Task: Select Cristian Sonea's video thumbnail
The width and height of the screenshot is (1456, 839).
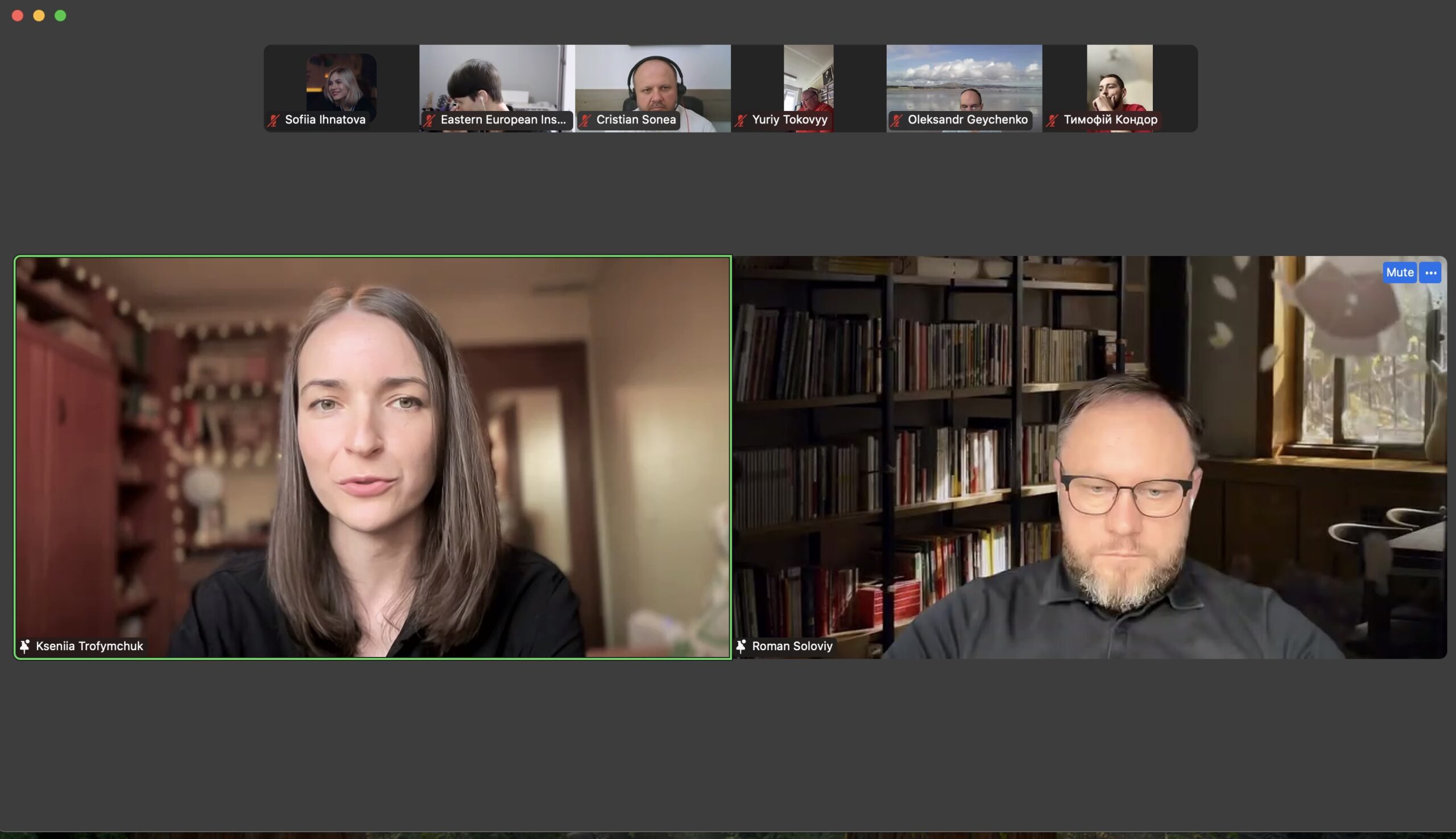Action: pos(653,88)
